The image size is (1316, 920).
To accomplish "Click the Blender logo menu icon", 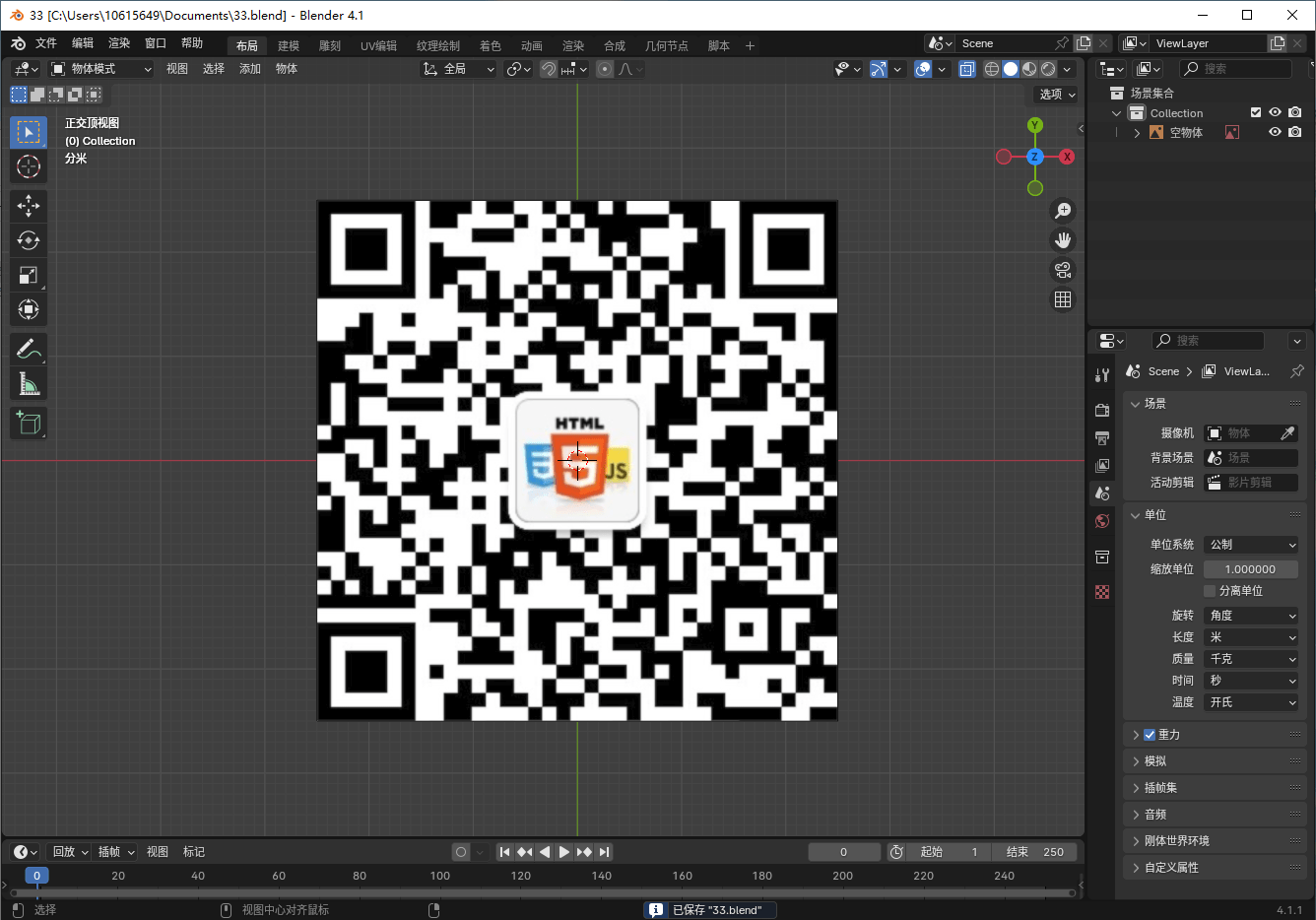I will tap(19, 43).
